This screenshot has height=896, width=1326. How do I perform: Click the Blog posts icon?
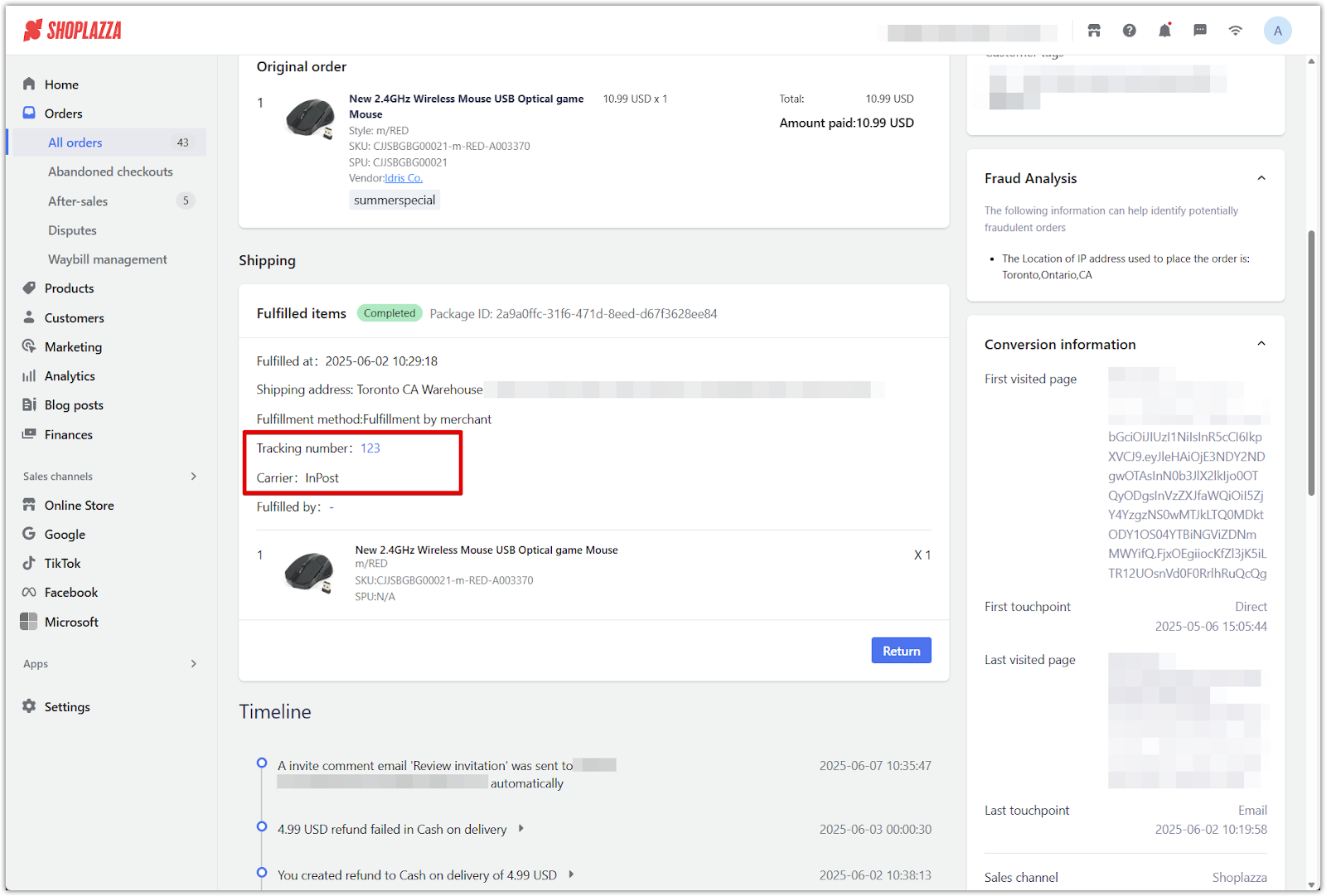(29, 404)
